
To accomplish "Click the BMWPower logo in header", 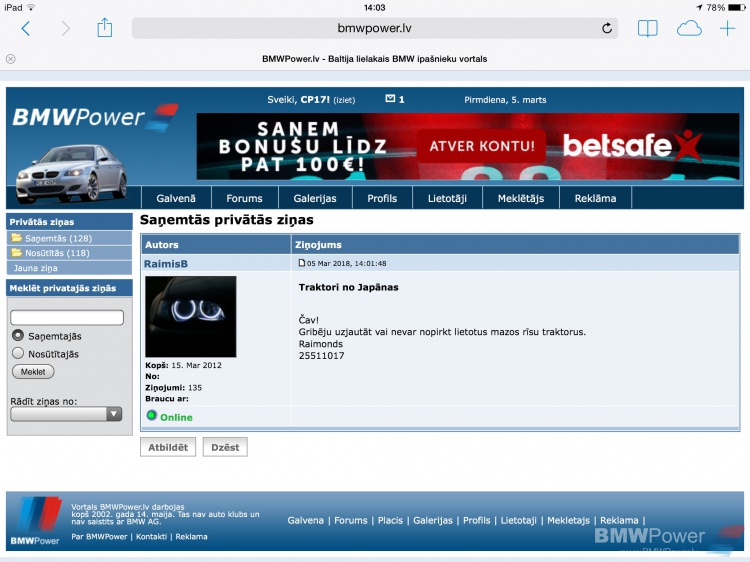I will coord(95,116).
